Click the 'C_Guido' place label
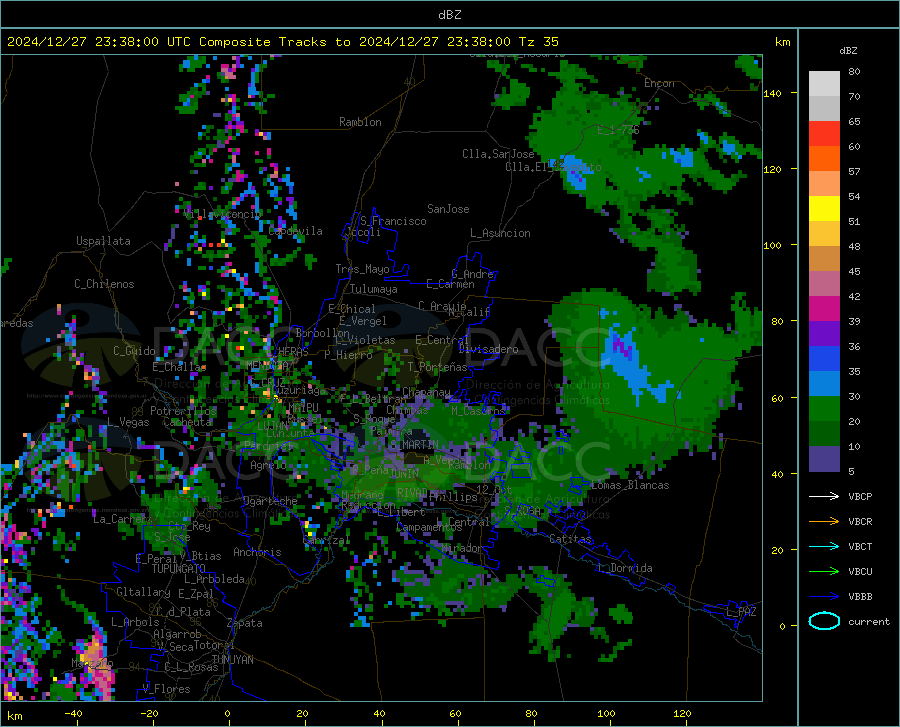This screenshot has width=900, height=727. tap(134, 351)
